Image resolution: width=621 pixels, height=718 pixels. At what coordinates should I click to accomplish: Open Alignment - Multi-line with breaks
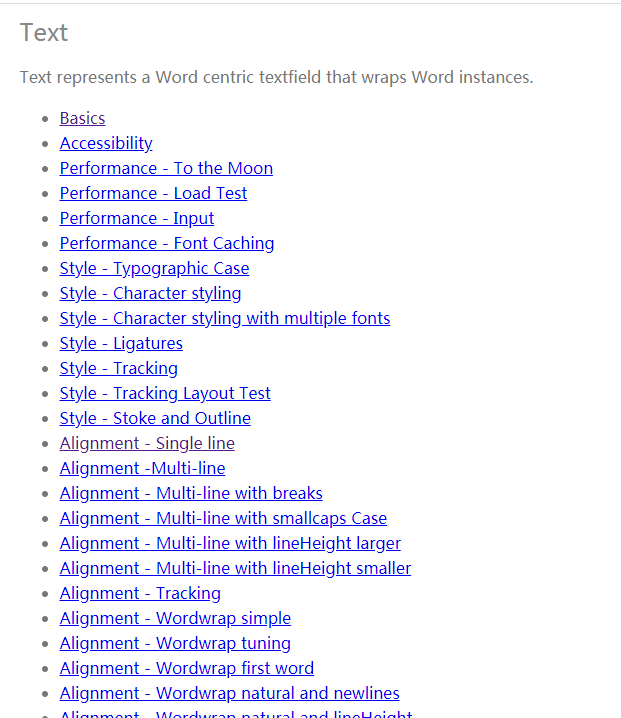coord(191,494)
